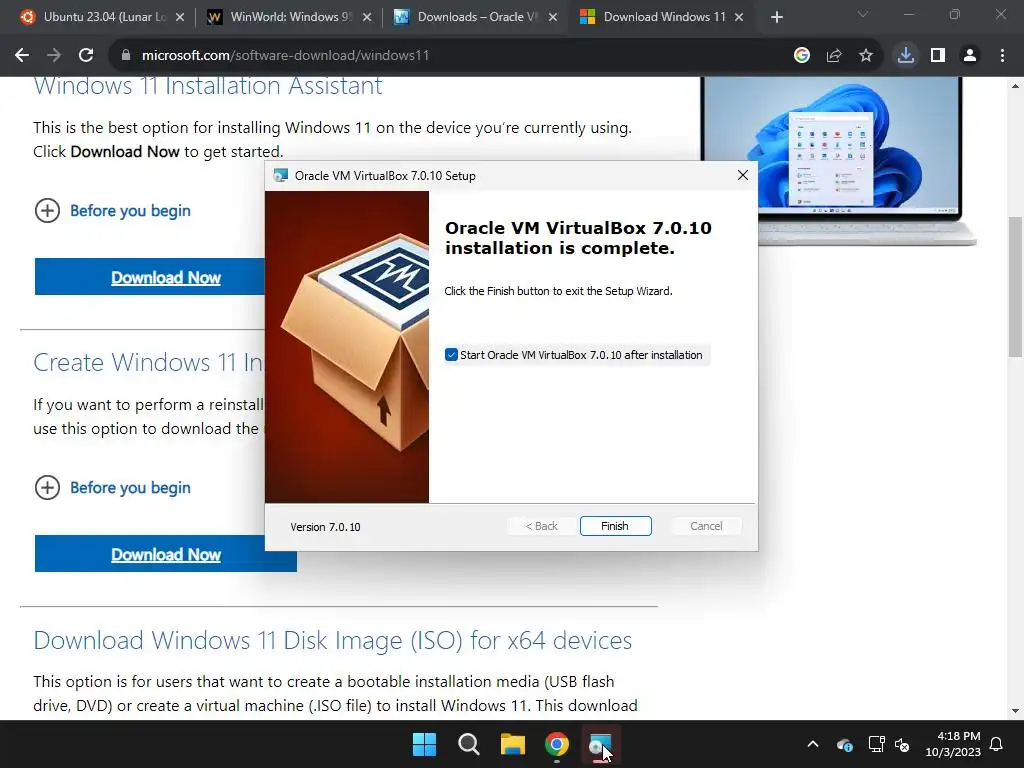
Task: Click the page vertical scrollbar thumb
Action: tap(1015, 287)
